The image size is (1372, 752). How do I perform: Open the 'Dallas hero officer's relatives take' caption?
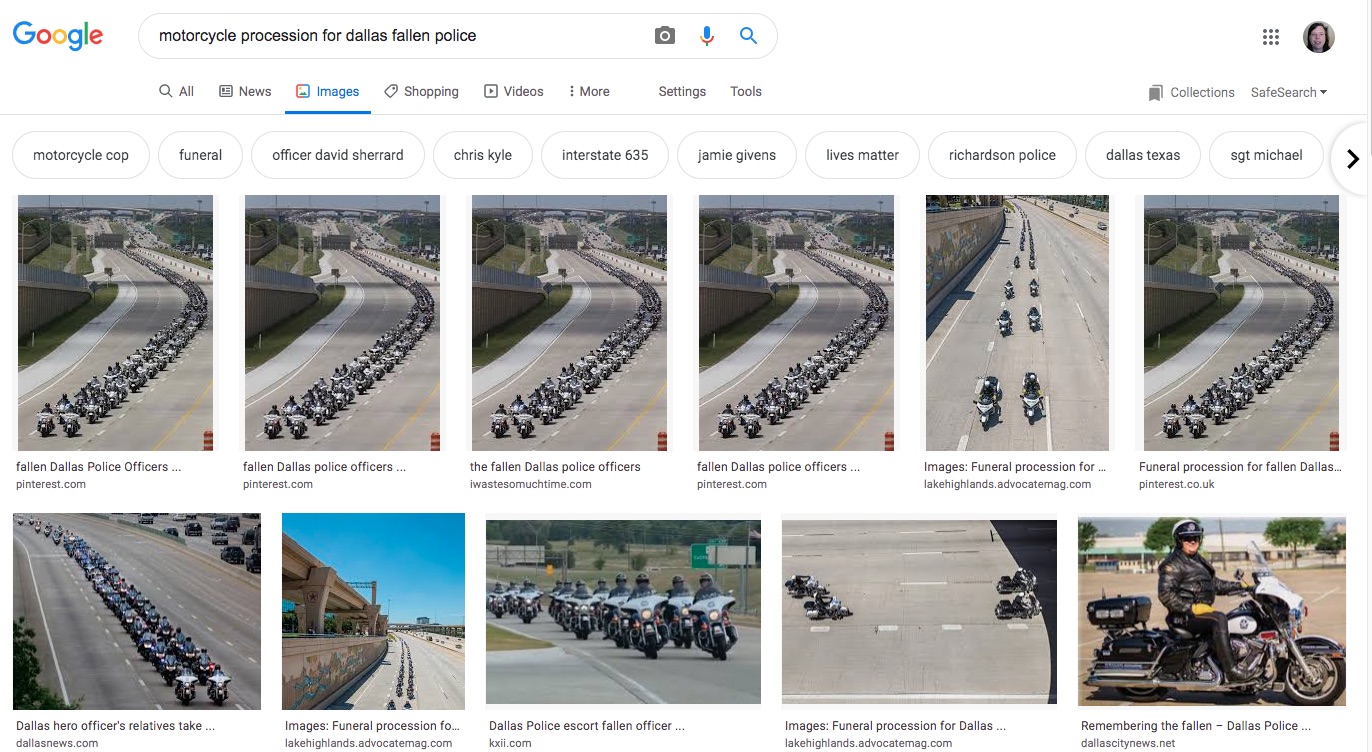tap(115, 726)
